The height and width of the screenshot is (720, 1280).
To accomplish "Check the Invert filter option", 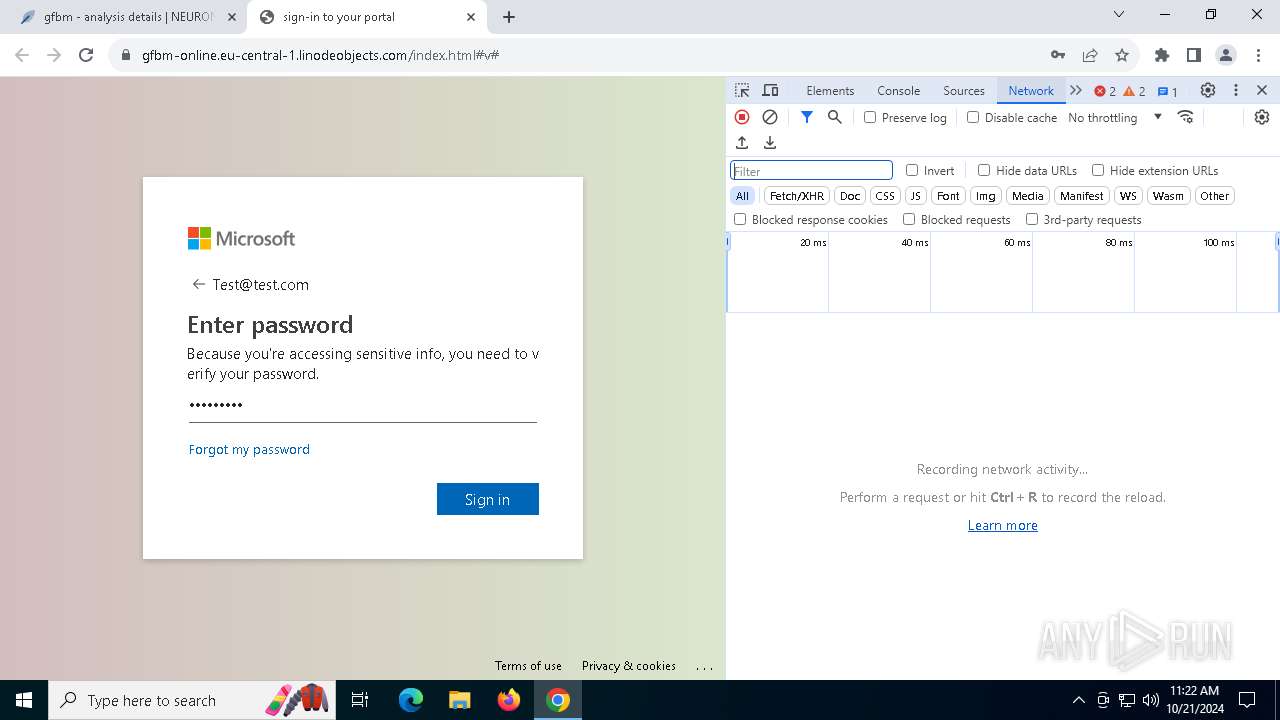I will pyautogui.click(x=912, y=170).
